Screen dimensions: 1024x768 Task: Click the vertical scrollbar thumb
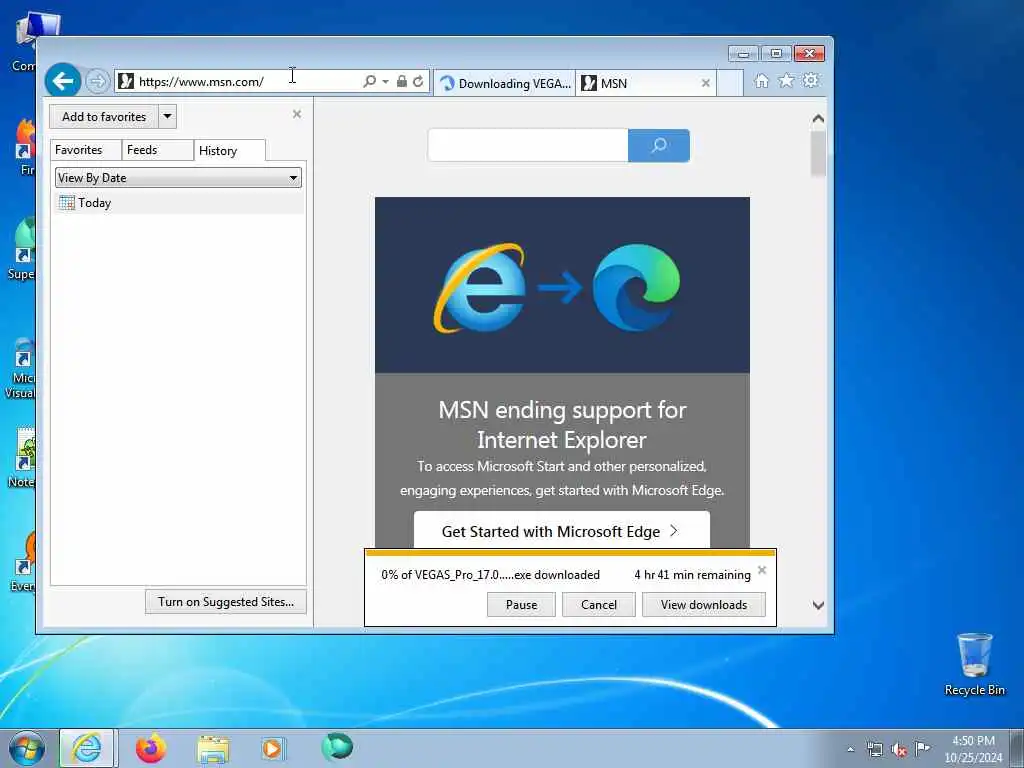coord(818,153)
